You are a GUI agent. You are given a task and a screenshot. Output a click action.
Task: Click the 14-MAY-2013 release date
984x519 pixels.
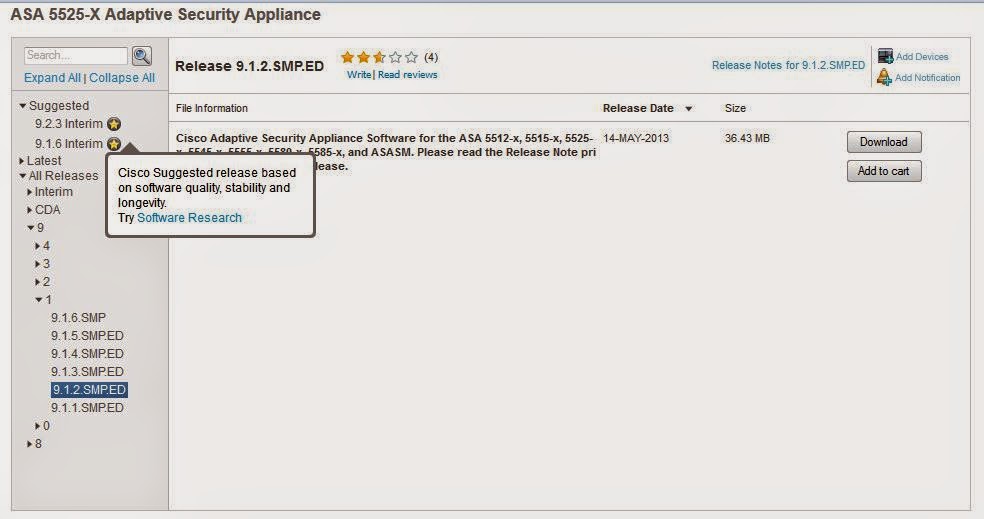click(636, 138)
